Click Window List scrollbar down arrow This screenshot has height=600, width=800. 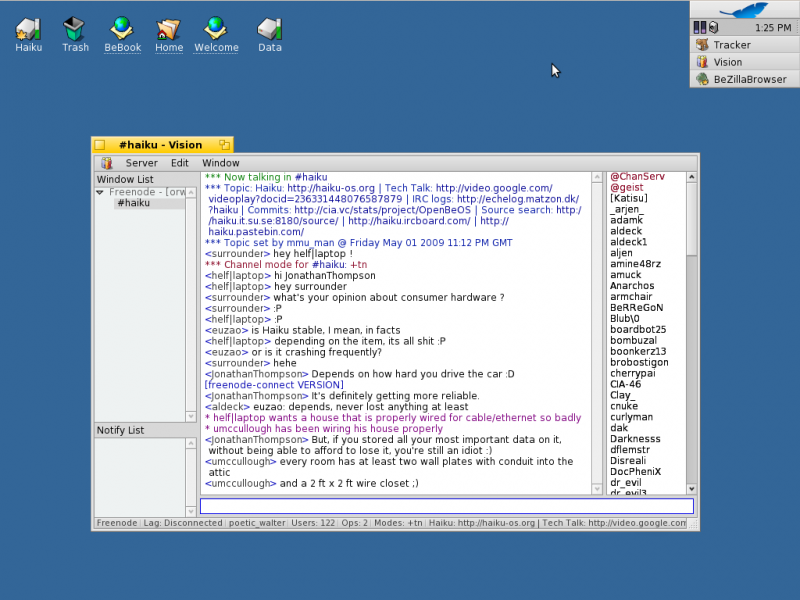click(x=191, y=417)
